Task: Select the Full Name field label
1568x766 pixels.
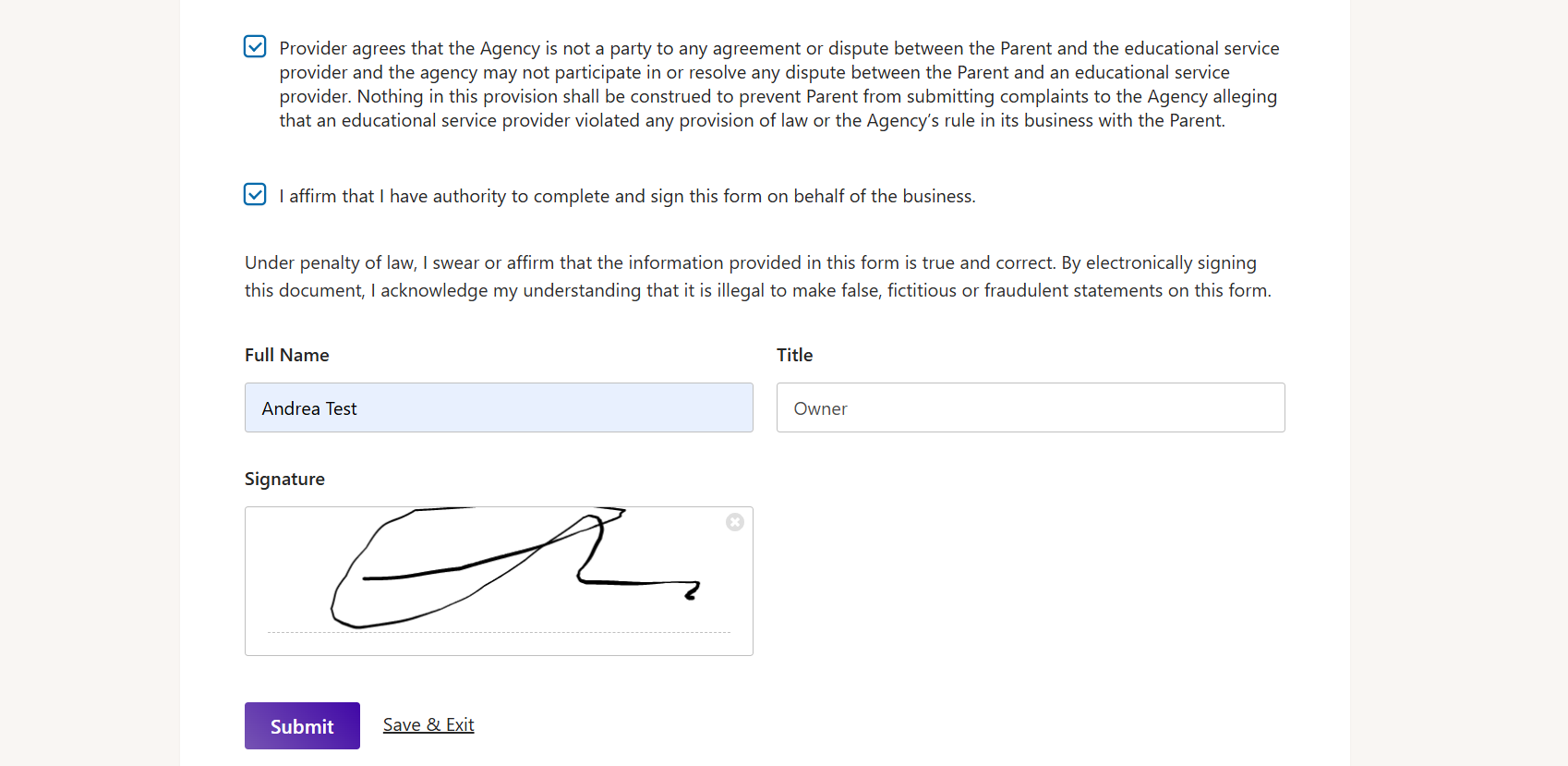Action: [x=287, y=355]
